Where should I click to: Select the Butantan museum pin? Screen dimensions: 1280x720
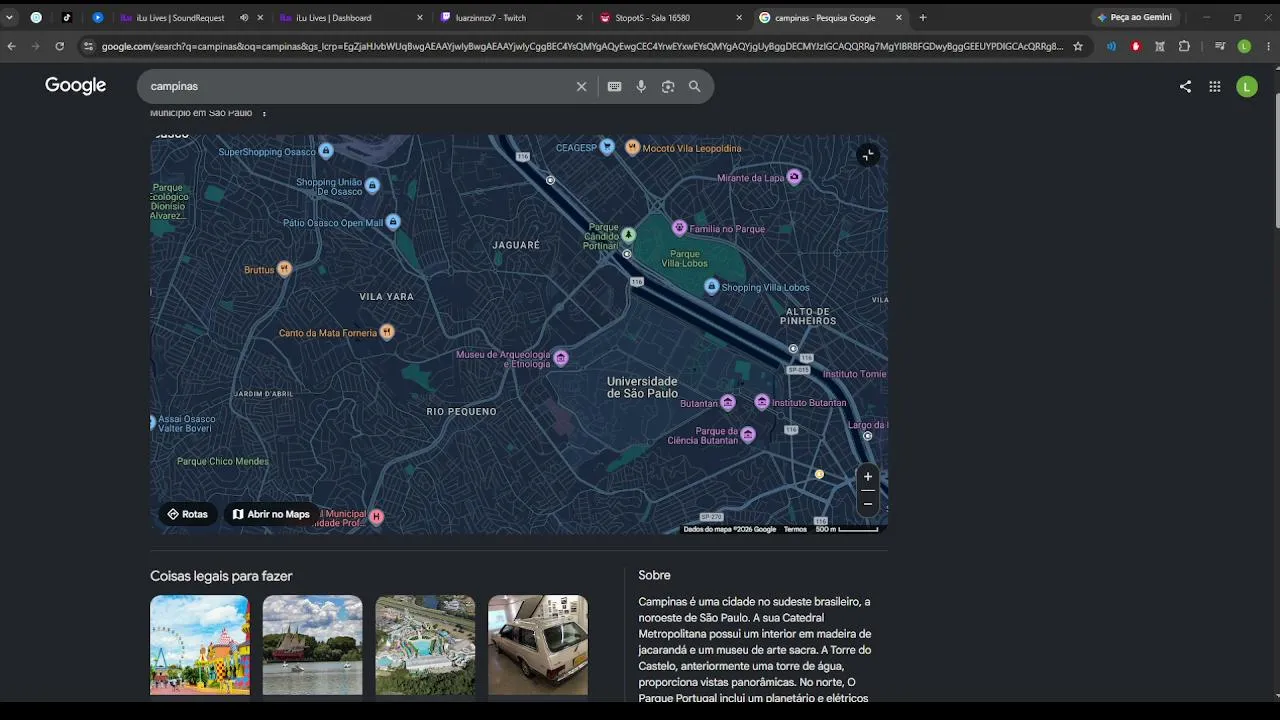click(728, 403)
